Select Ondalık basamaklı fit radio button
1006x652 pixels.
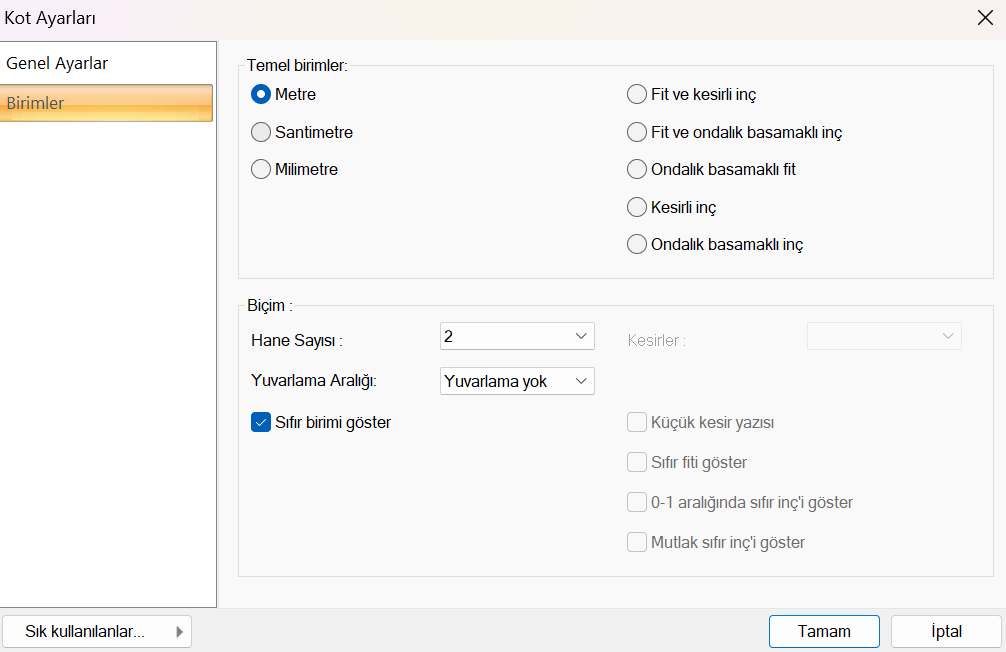pyautogui.click(x=637, y=169)
